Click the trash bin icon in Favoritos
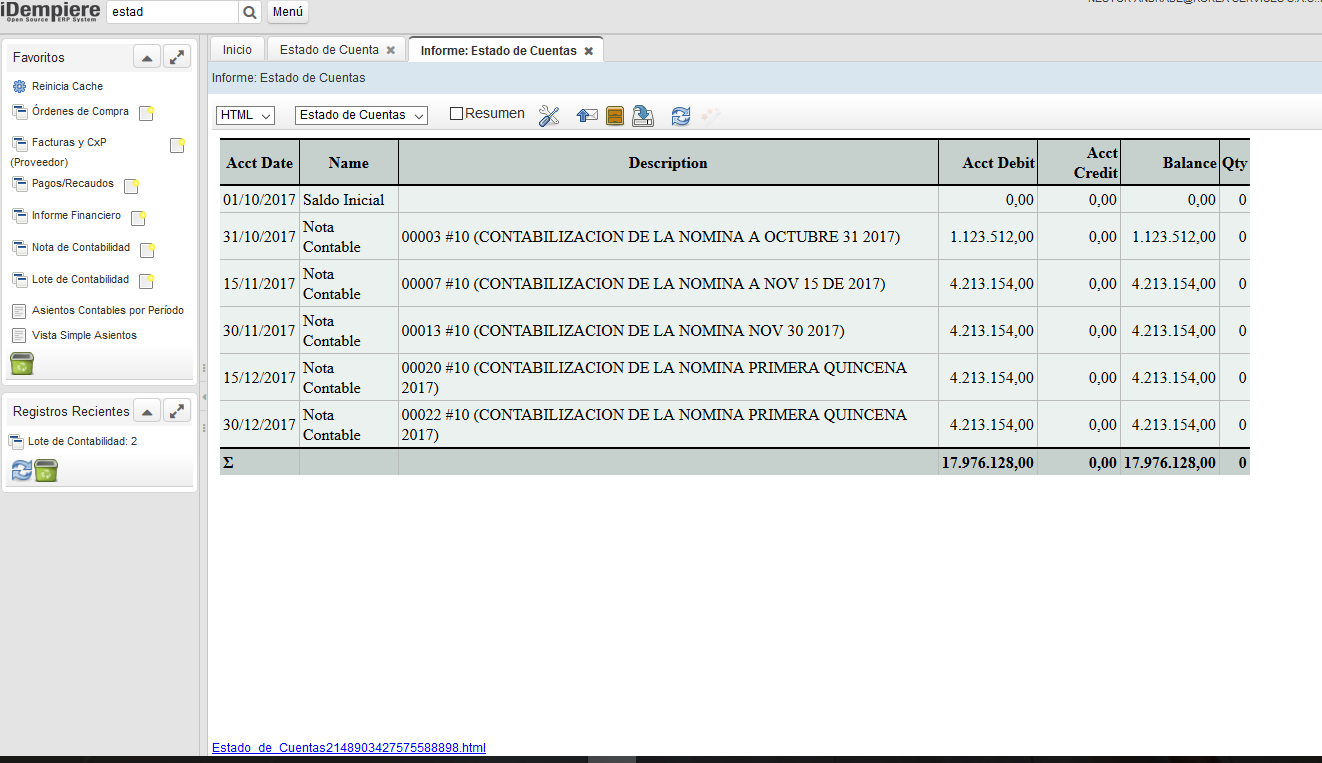The height and width of the screenshot is (763, 1322). [22, 364]
